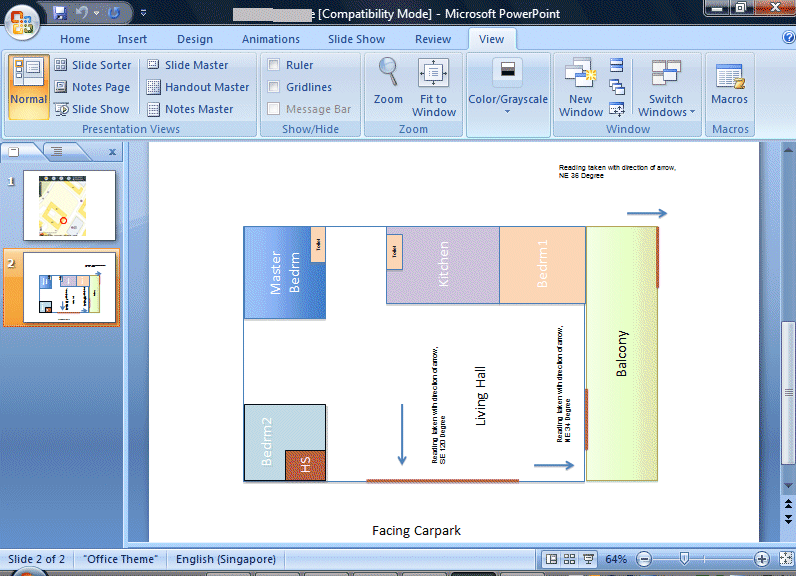The height and width of the screenshot is (576, 796).
Task: Open the Insert ribbon tab
Action: coord(132,39)
